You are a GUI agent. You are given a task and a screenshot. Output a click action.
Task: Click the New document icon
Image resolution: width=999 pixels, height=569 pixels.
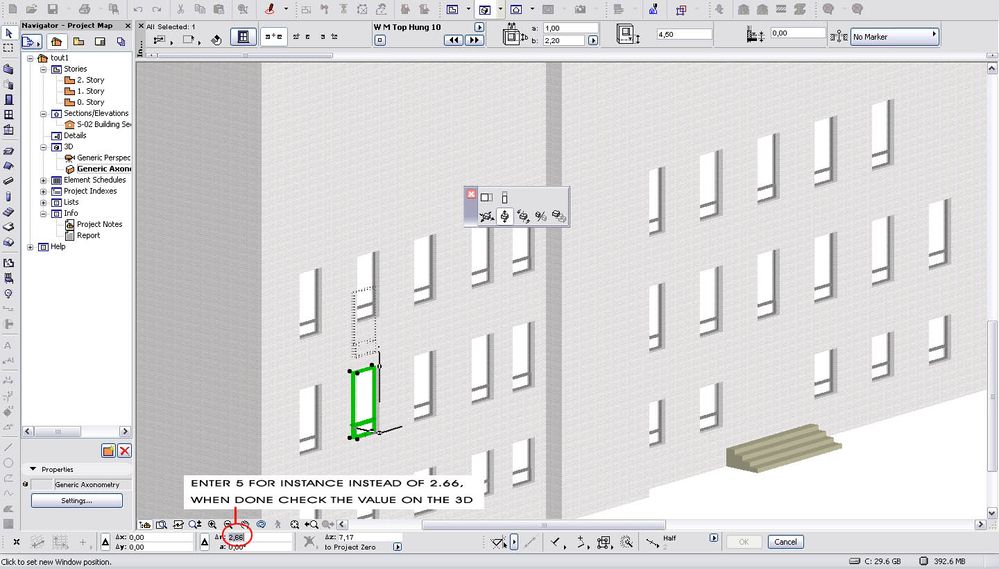[x=13, y=9]
